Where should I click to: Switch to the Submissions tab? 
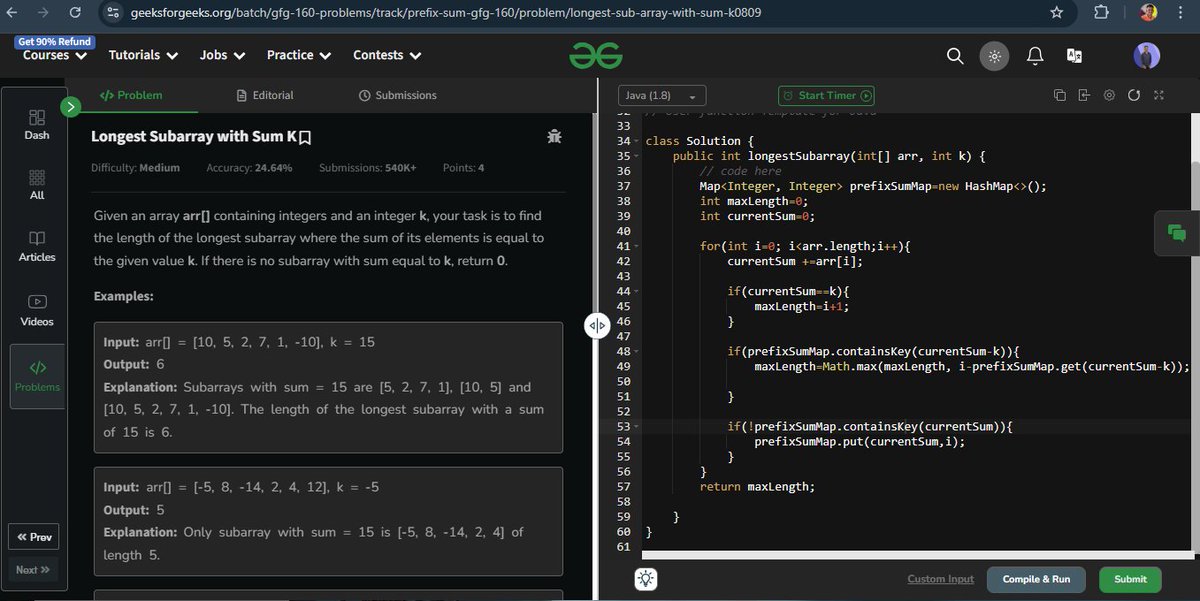tap(398, 95)
